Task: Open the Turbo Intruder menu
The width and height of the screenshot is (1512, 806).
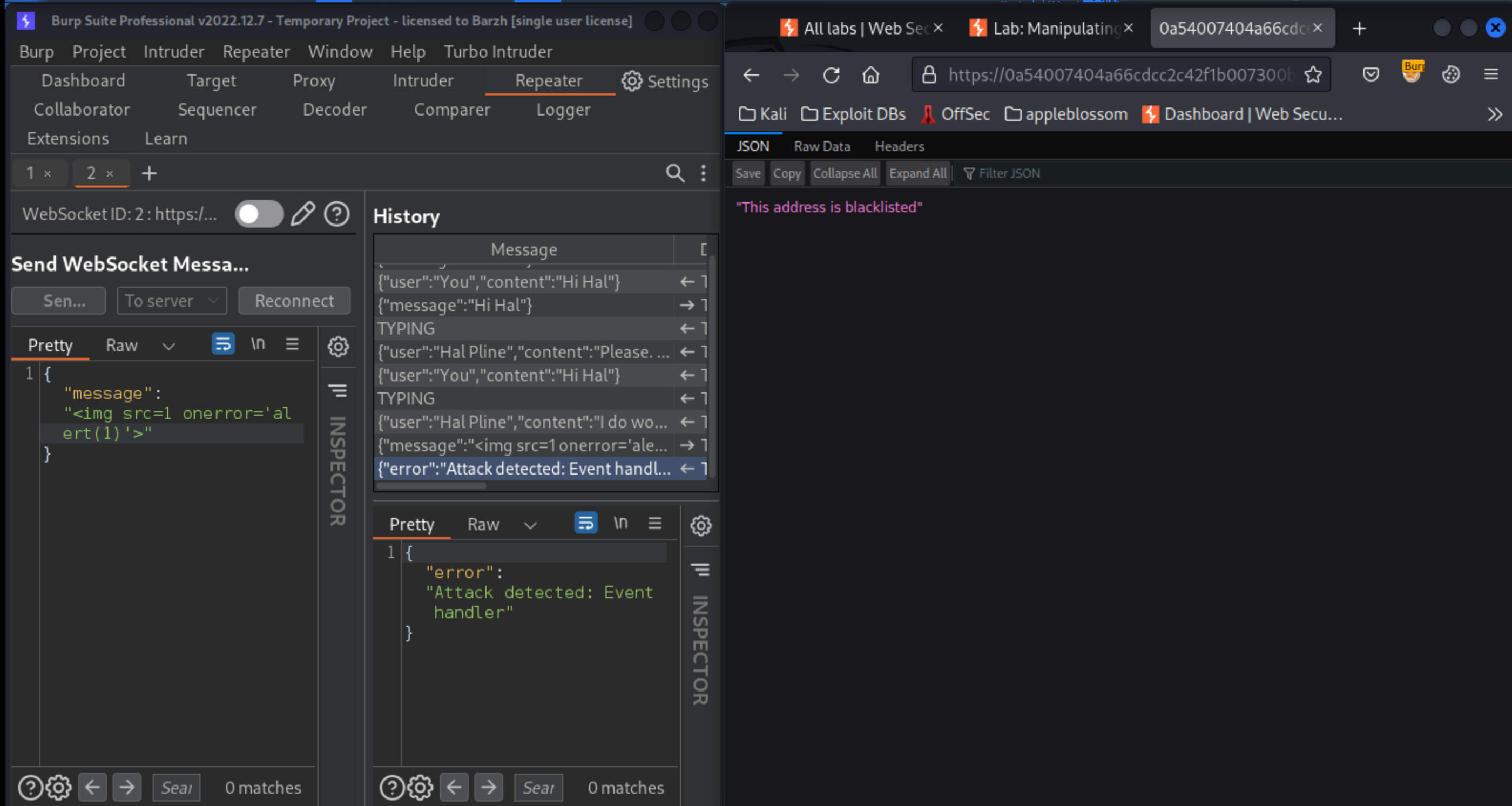Action: coord(498,52)
